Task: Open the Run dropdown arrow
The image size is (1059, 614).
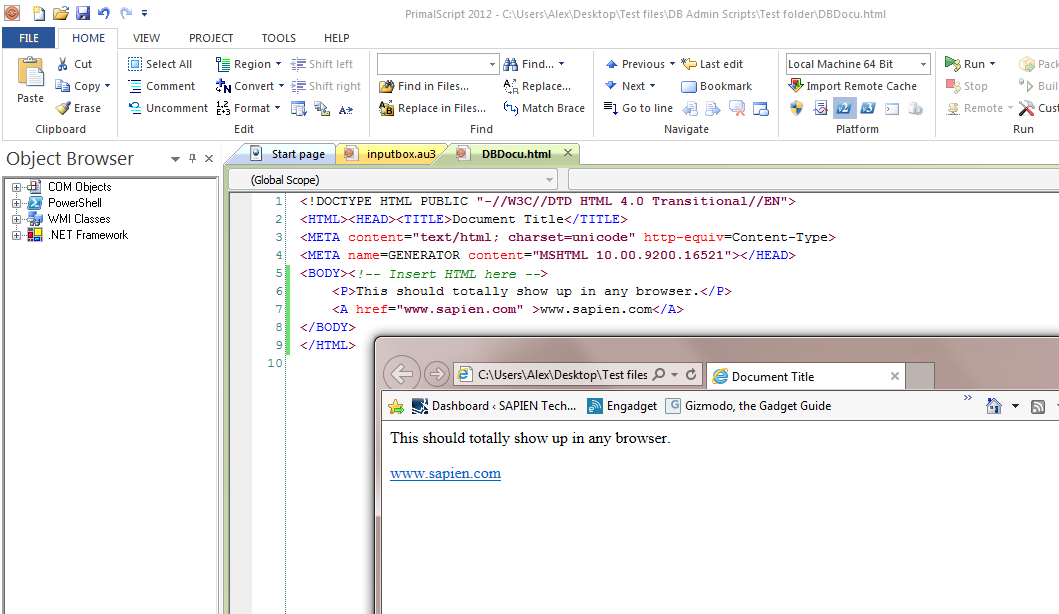Action: pyautogui.click(x=992, y=64)
